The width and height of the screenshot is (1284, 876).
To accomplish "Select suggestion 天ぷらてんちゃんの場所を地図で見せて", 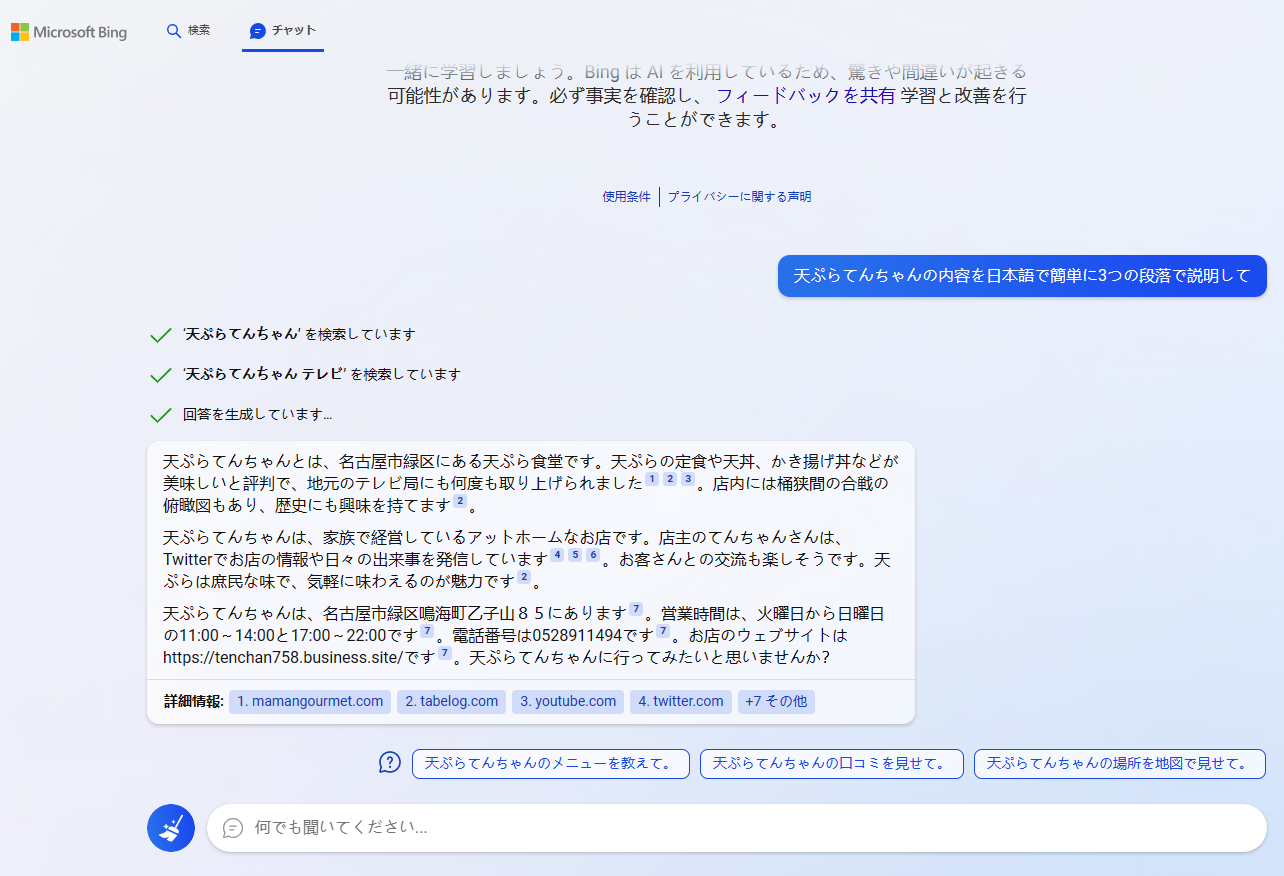I will click(1119, 764).
